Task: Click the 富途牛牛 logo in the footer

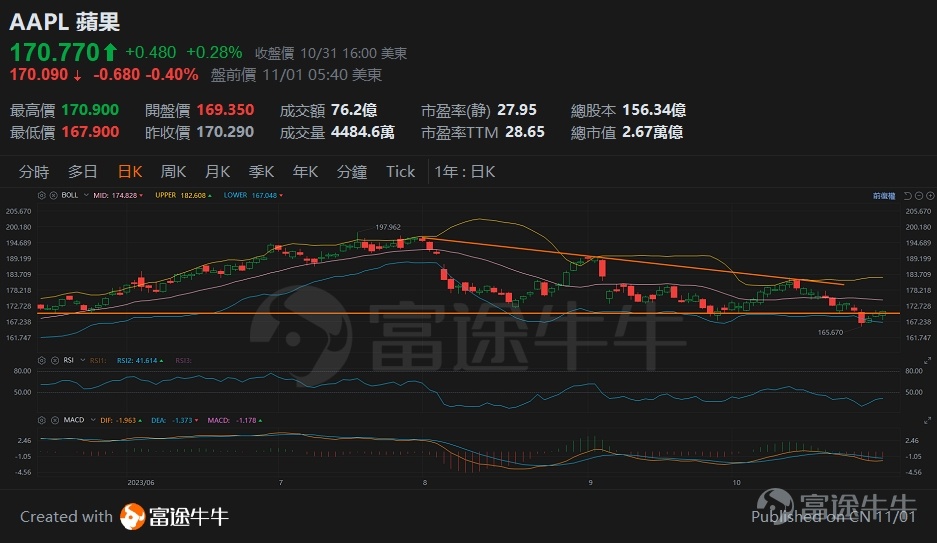Action: coord(174,517)
